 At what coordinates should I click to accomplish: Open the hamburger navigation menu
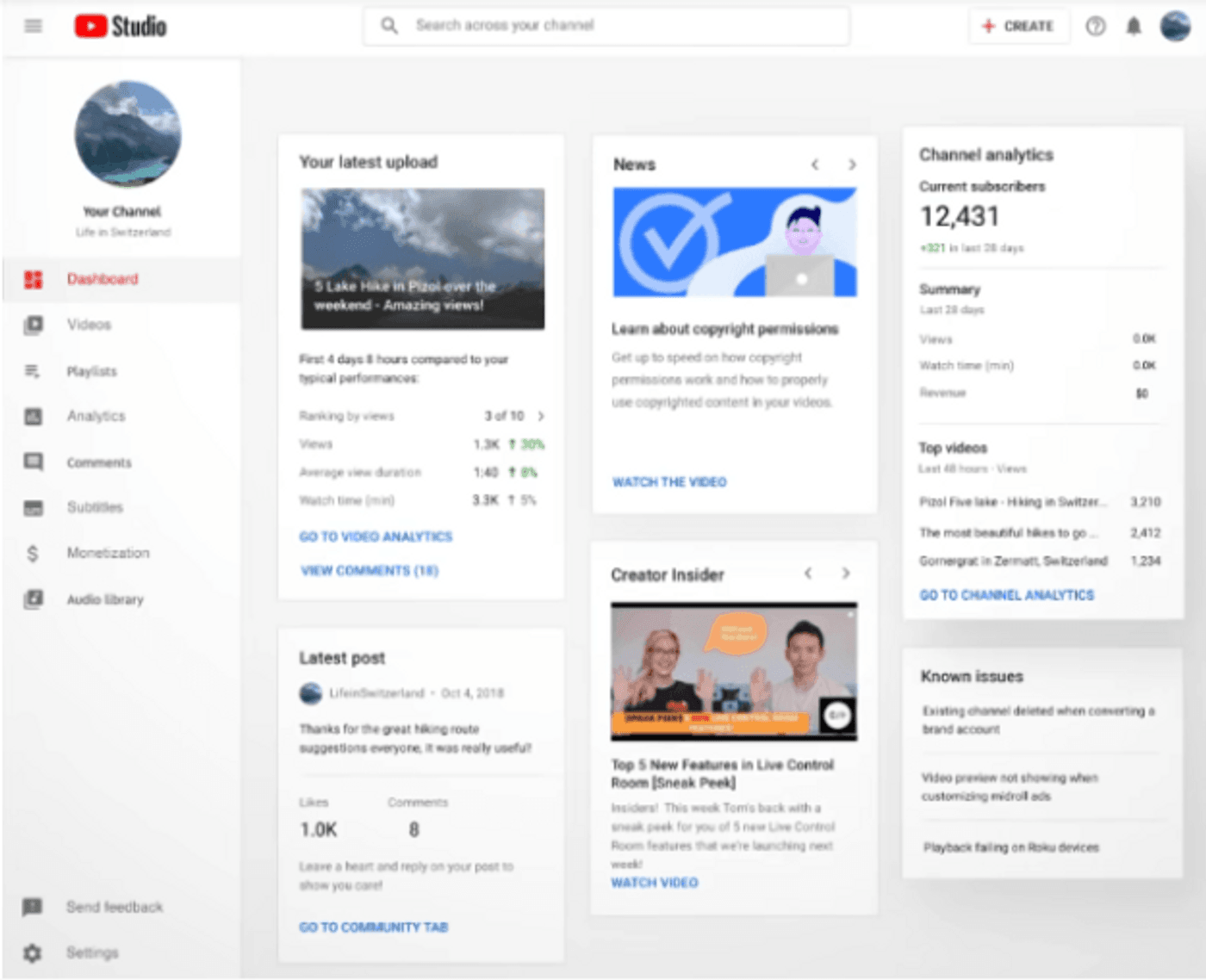click(33, 26)
